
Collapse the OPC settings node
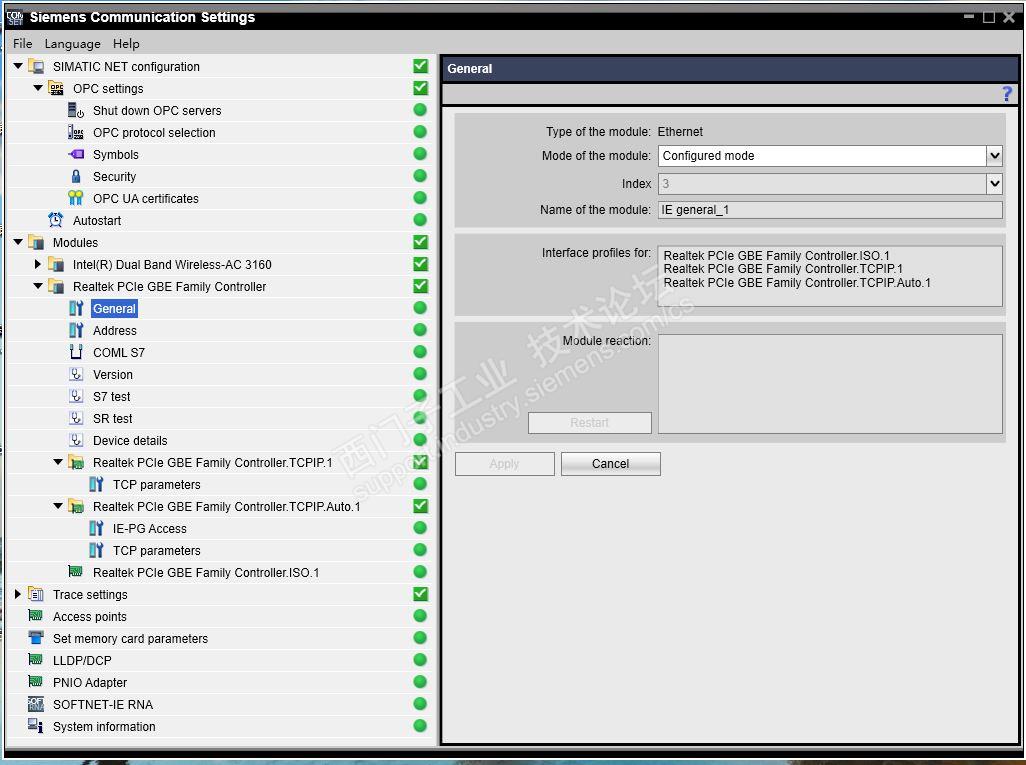(38, 88)
